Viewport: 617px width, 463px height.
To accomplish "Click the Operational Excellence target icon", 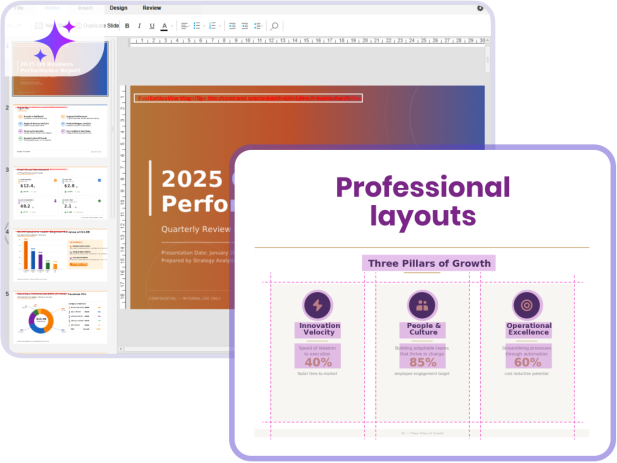I will tap(527, 305).
